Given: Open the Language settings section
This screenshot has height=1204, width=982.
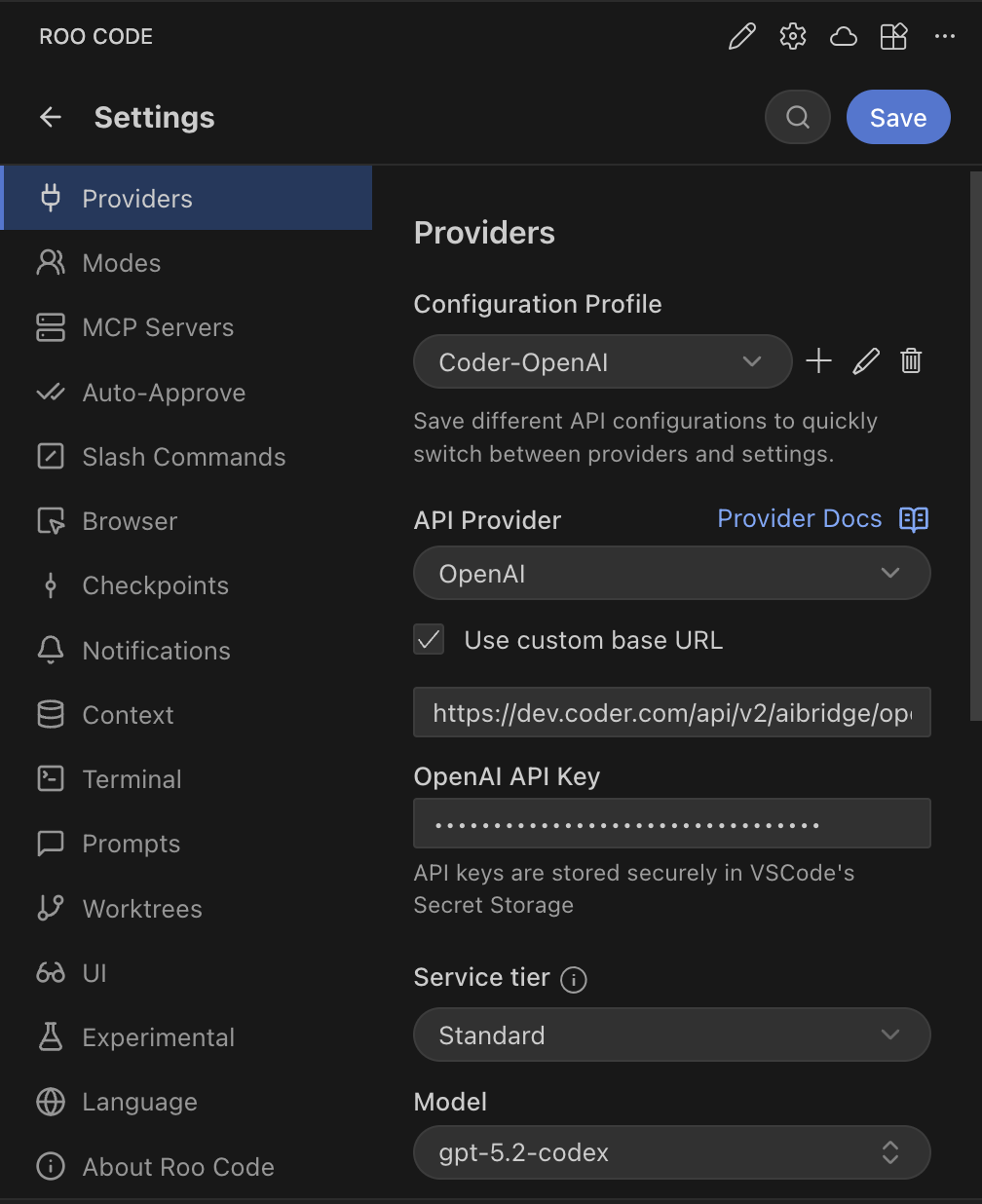Looking at the screenshot, I should click(x=51, y=1102).
